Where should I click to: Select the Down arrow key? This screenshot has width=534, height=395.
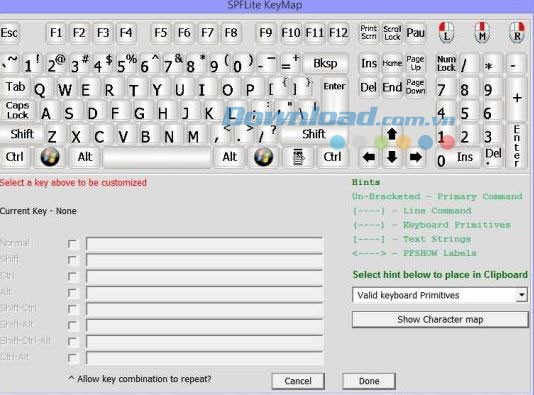pyautogui.click(x=392, y=157)
